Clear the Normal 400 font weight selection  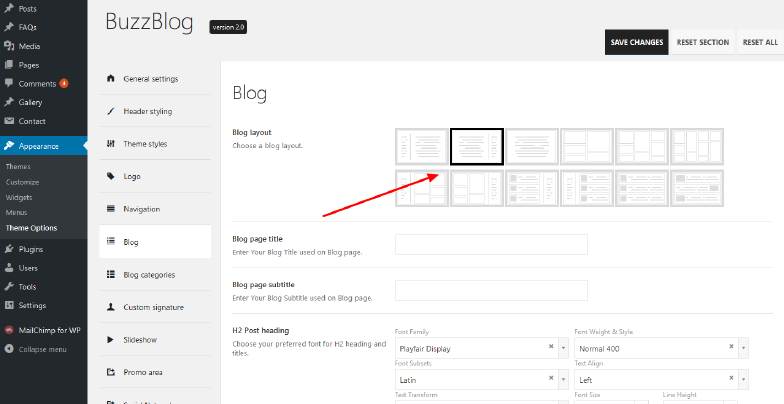click(x=731, y=346)
